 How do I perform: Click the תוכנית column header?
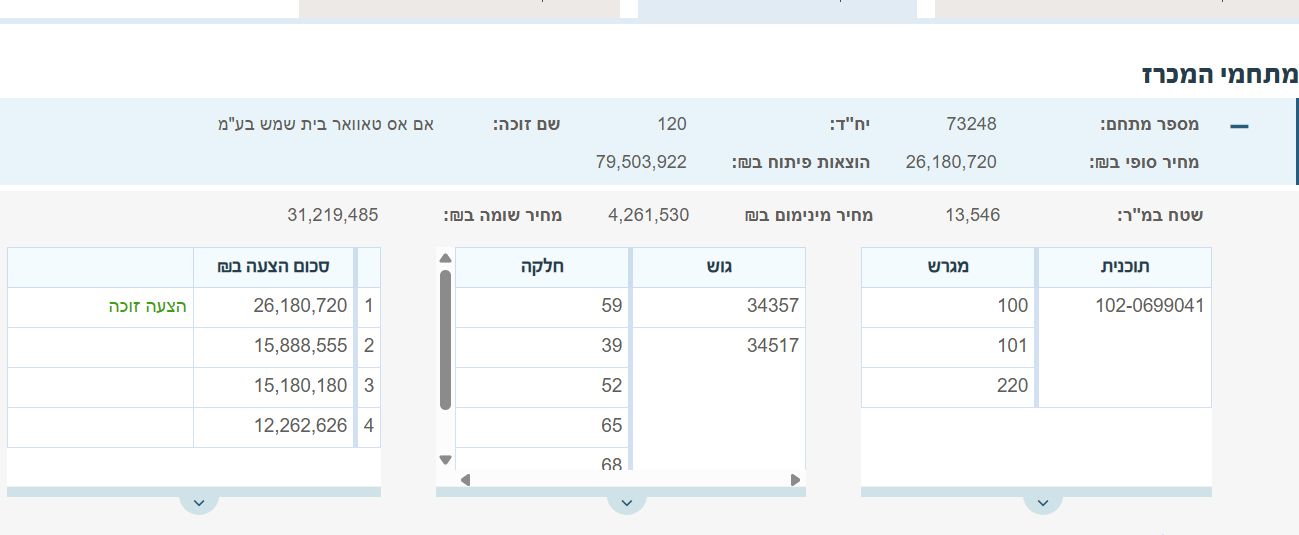click(1124, 267)
